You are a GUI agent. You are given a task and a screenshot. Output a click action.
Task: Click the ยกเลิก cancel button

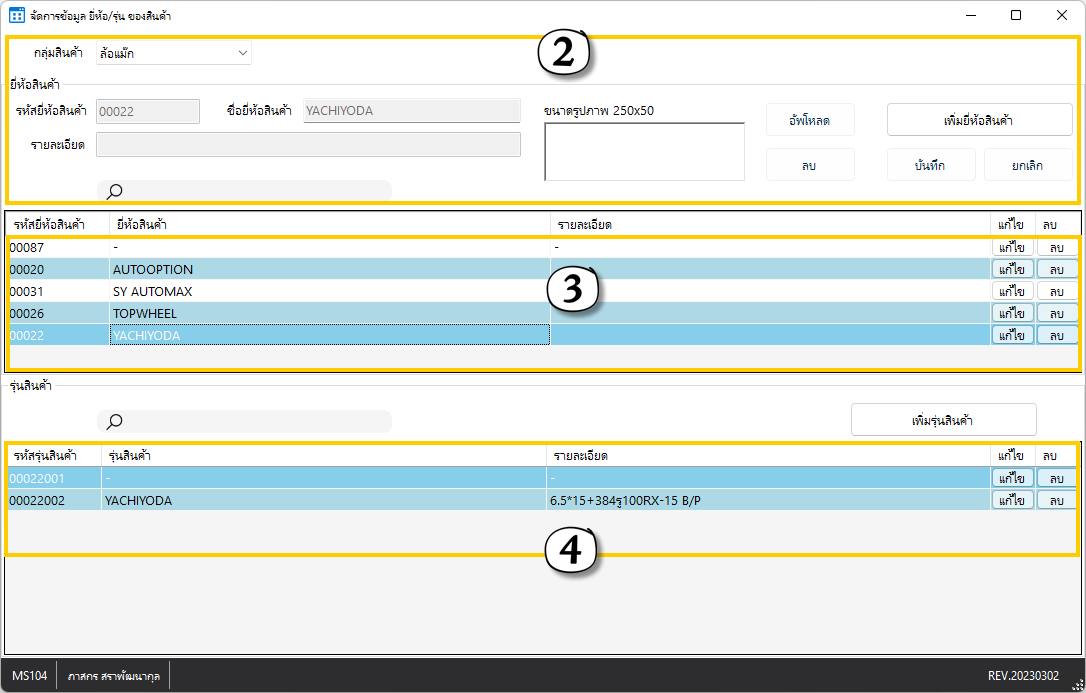(1027, 165)
